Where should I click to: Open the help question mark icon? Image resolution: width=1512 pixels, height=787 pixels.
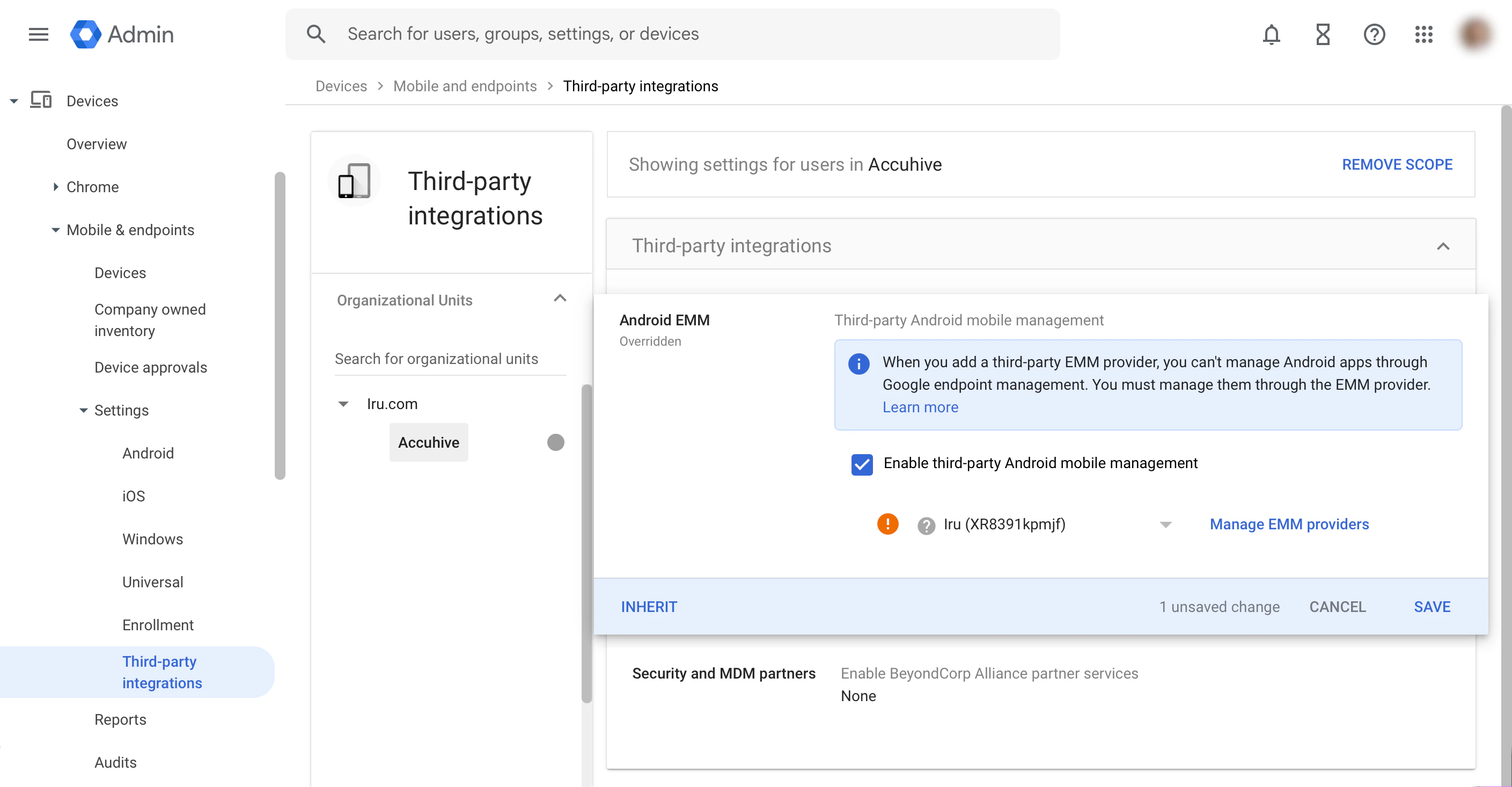click(x=1374, y=34)
